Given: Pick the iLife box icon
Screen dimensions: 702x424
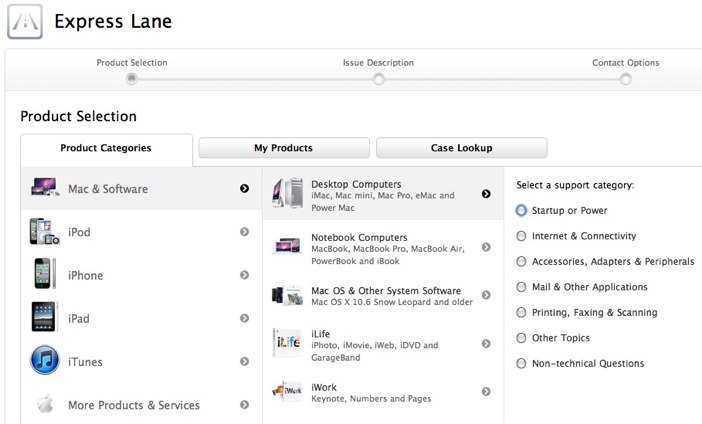Looking at the screenshot, I should pyautogui.click(x=287, y=343).
